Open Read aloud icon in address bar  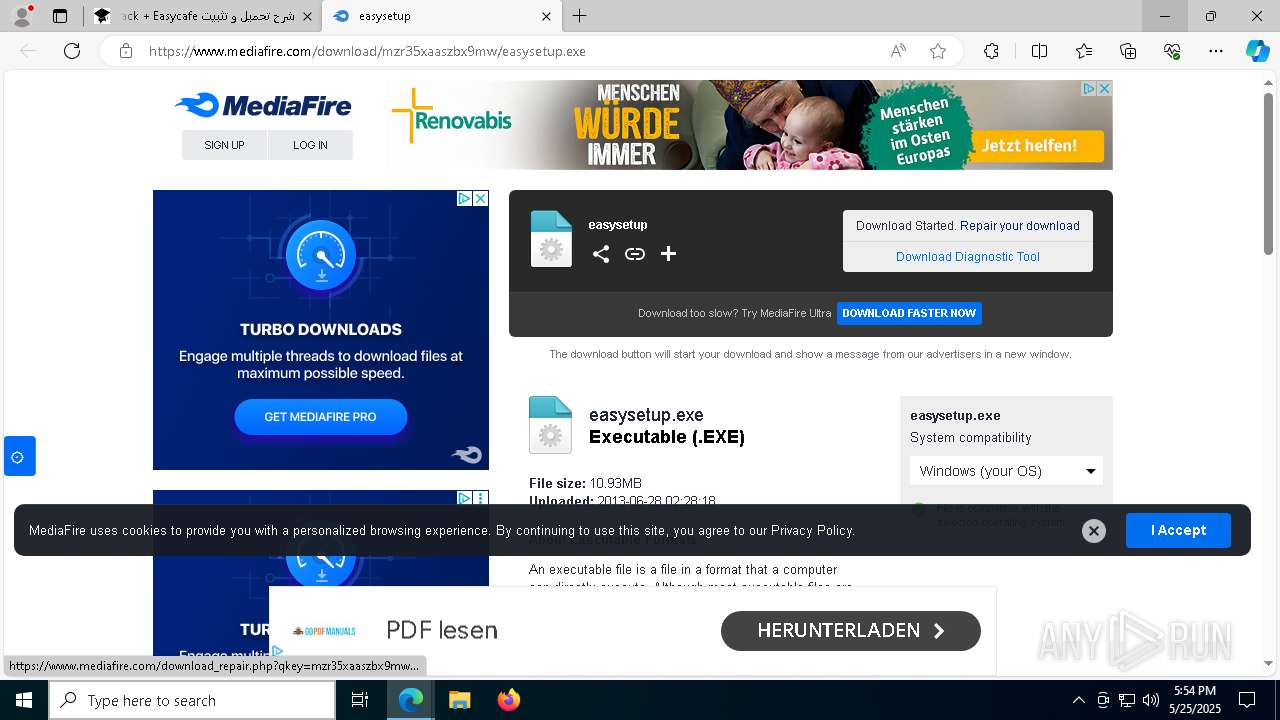point(898,51)
